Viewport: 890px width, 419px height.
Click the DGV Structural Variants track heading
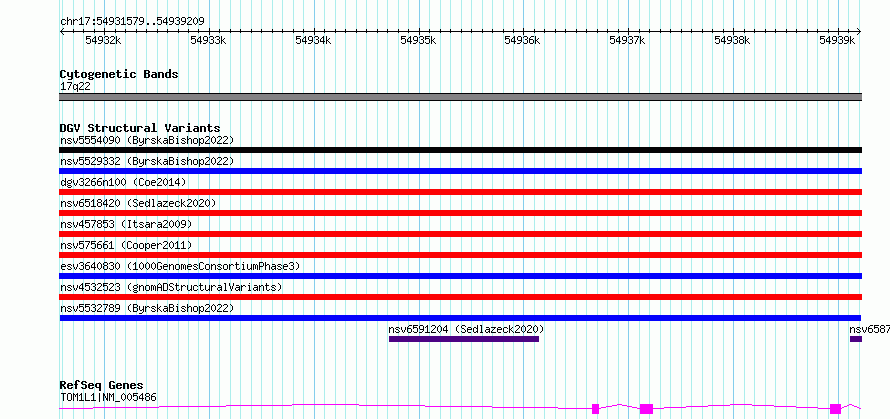(140, 128)
